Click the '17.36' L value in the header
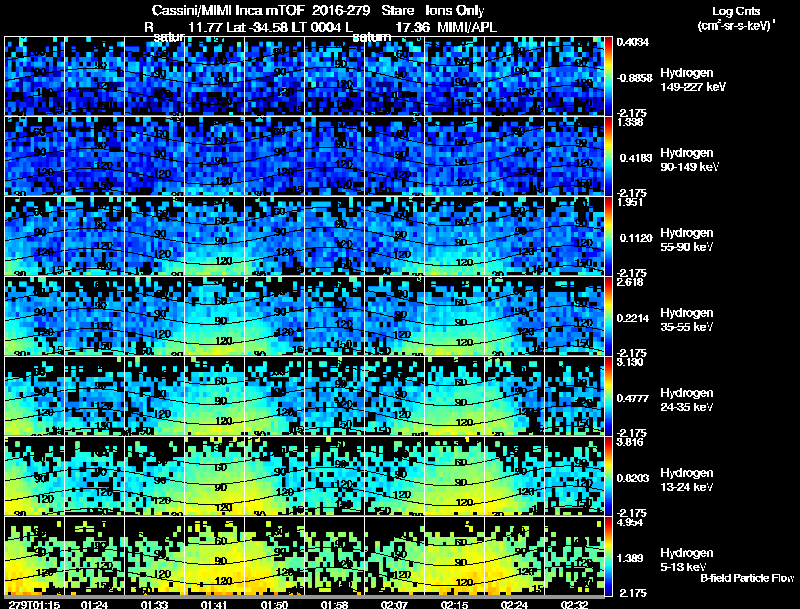800x609 pixels. pyautogui.click(x=411, y=27)
